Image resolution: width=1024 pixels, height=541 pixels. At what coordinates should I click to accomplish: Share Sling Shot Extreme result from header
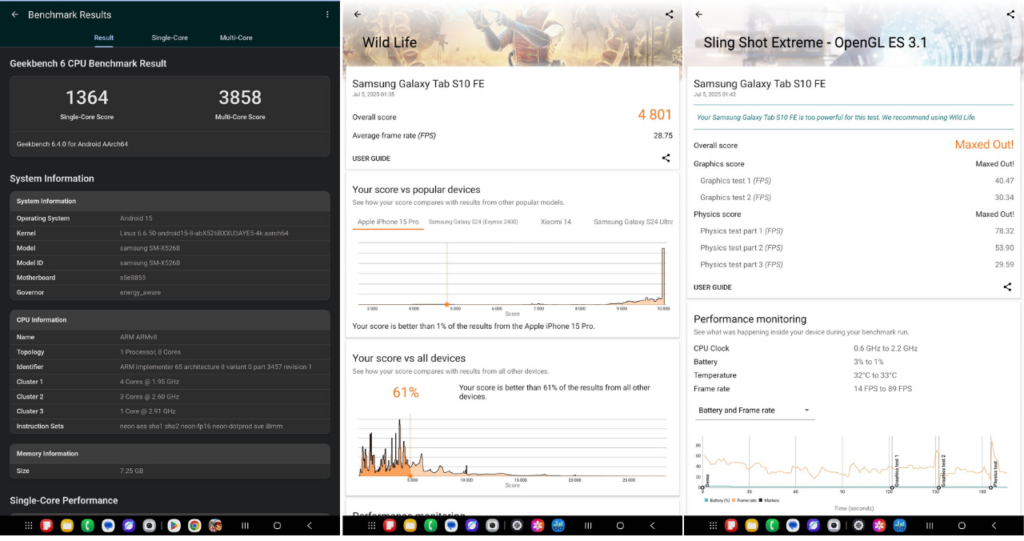pyautogui.click(x=1010, y=15)
